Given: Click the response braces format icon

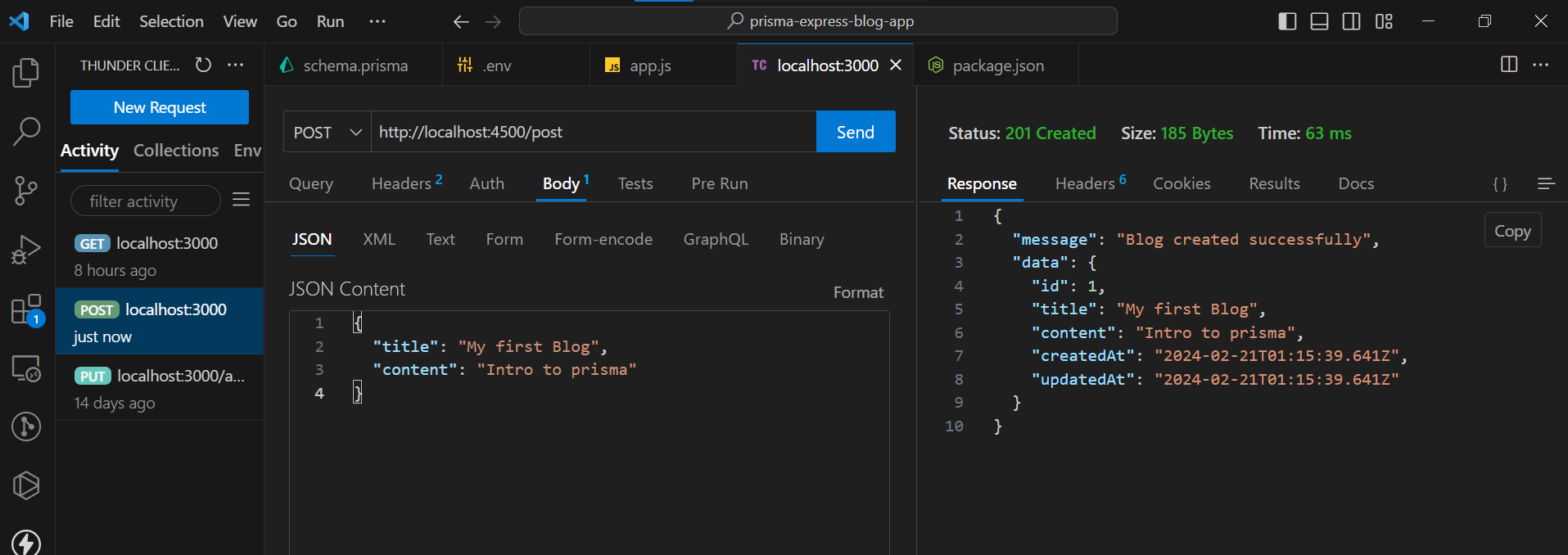Looking at the screenshot, I should [x=1500, y=183].
